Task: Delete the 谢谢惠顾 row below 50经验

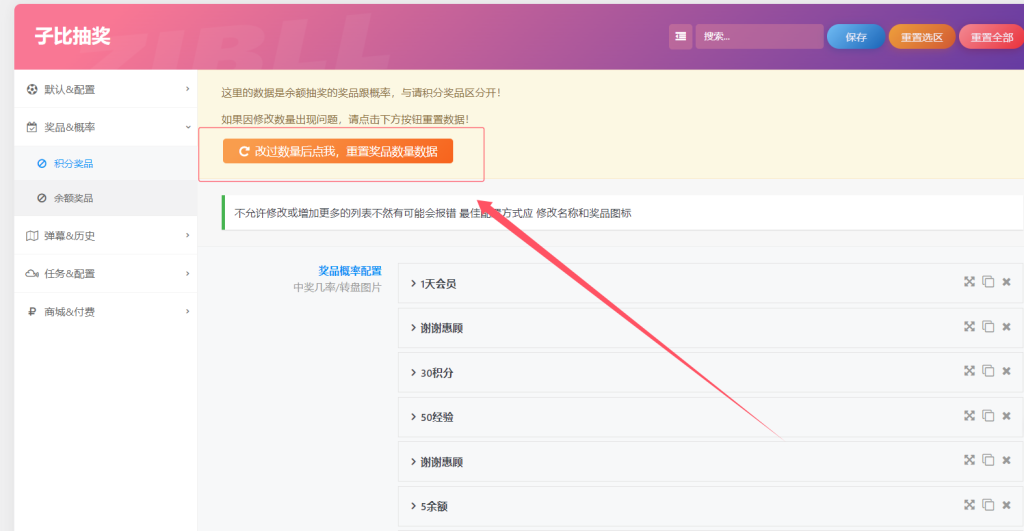Action: point(1006,460)
